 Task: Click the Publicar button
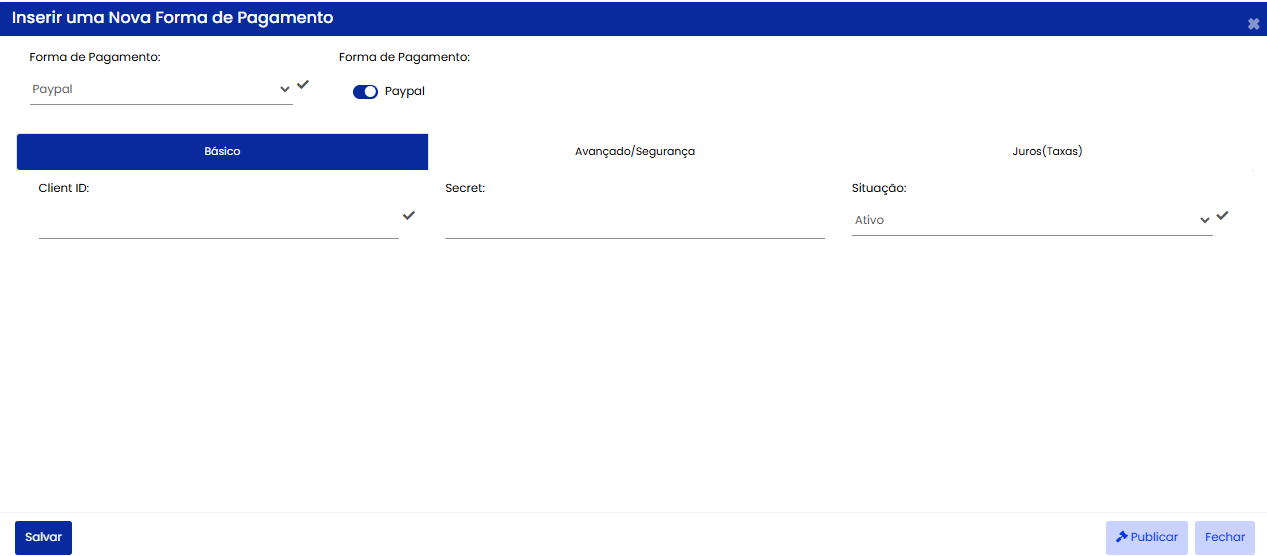tap(1147, 537)
